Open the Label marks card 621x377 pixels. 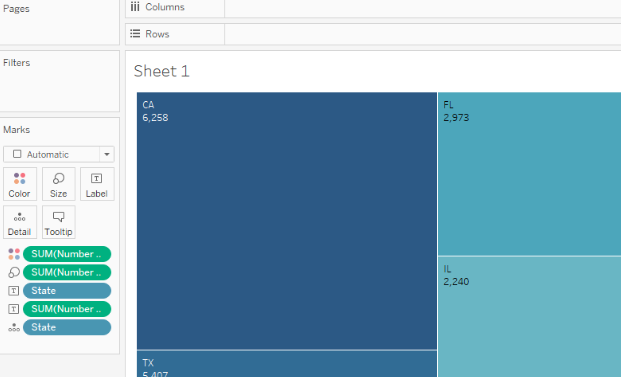coord(97,184)
